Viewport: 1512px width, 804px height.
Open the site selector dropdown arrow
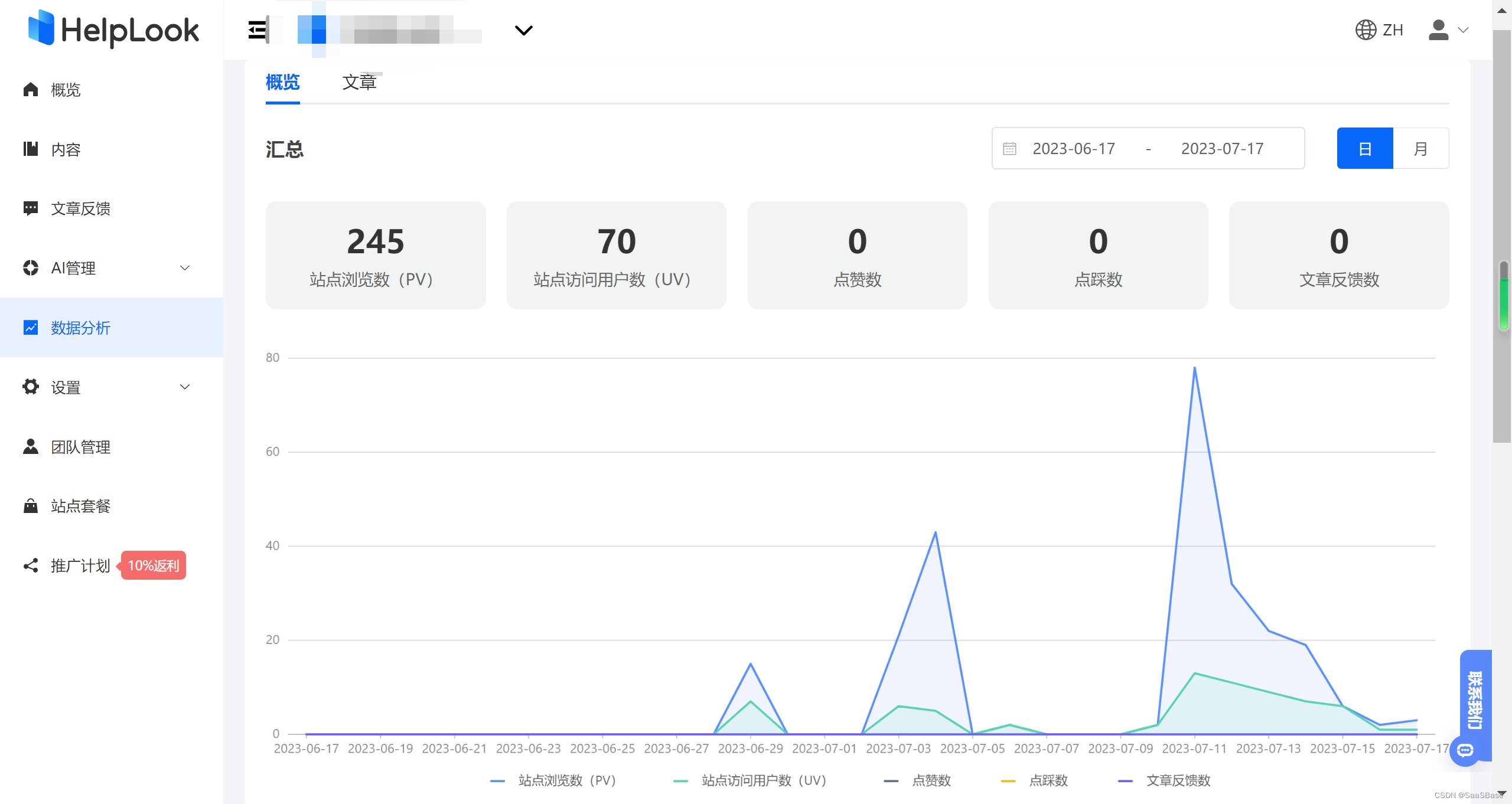[x=523, y=30]
